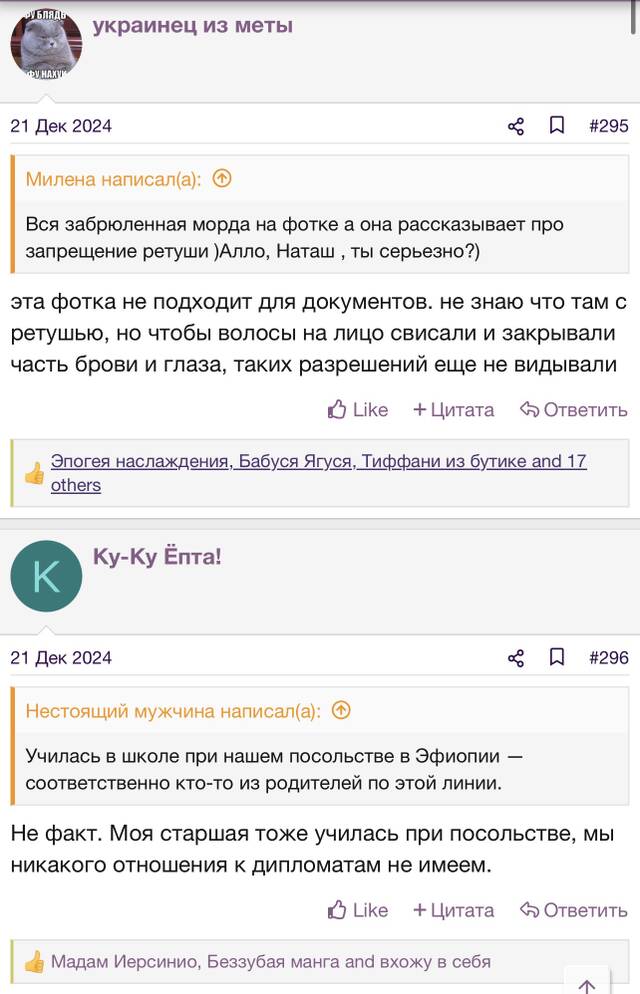Jump to Милена's quoted original post
640x994 pixels.
[222, 179]
